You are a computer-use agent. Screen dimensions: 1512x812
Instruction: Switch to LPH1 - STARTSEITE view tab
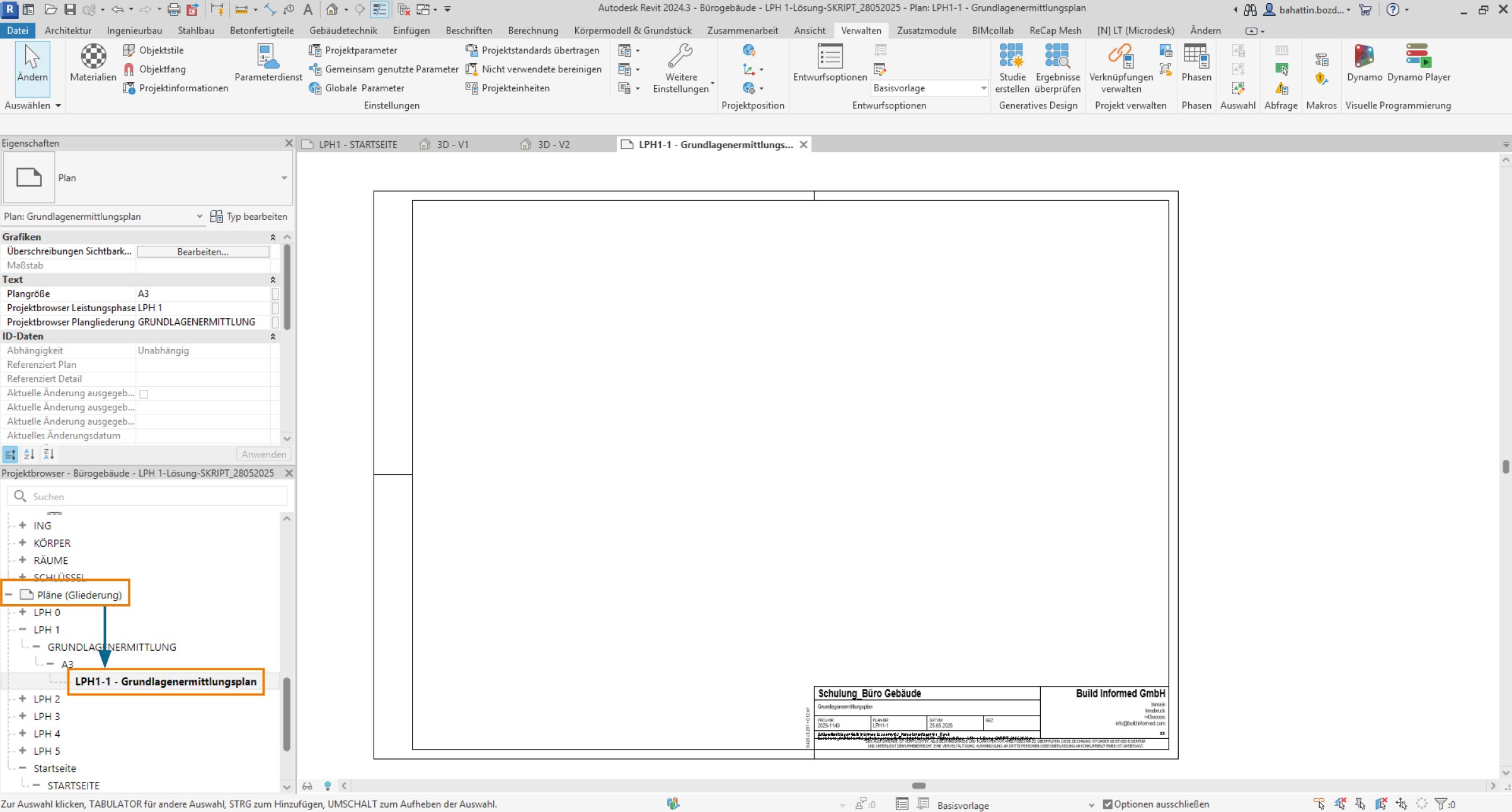(350, 145)
